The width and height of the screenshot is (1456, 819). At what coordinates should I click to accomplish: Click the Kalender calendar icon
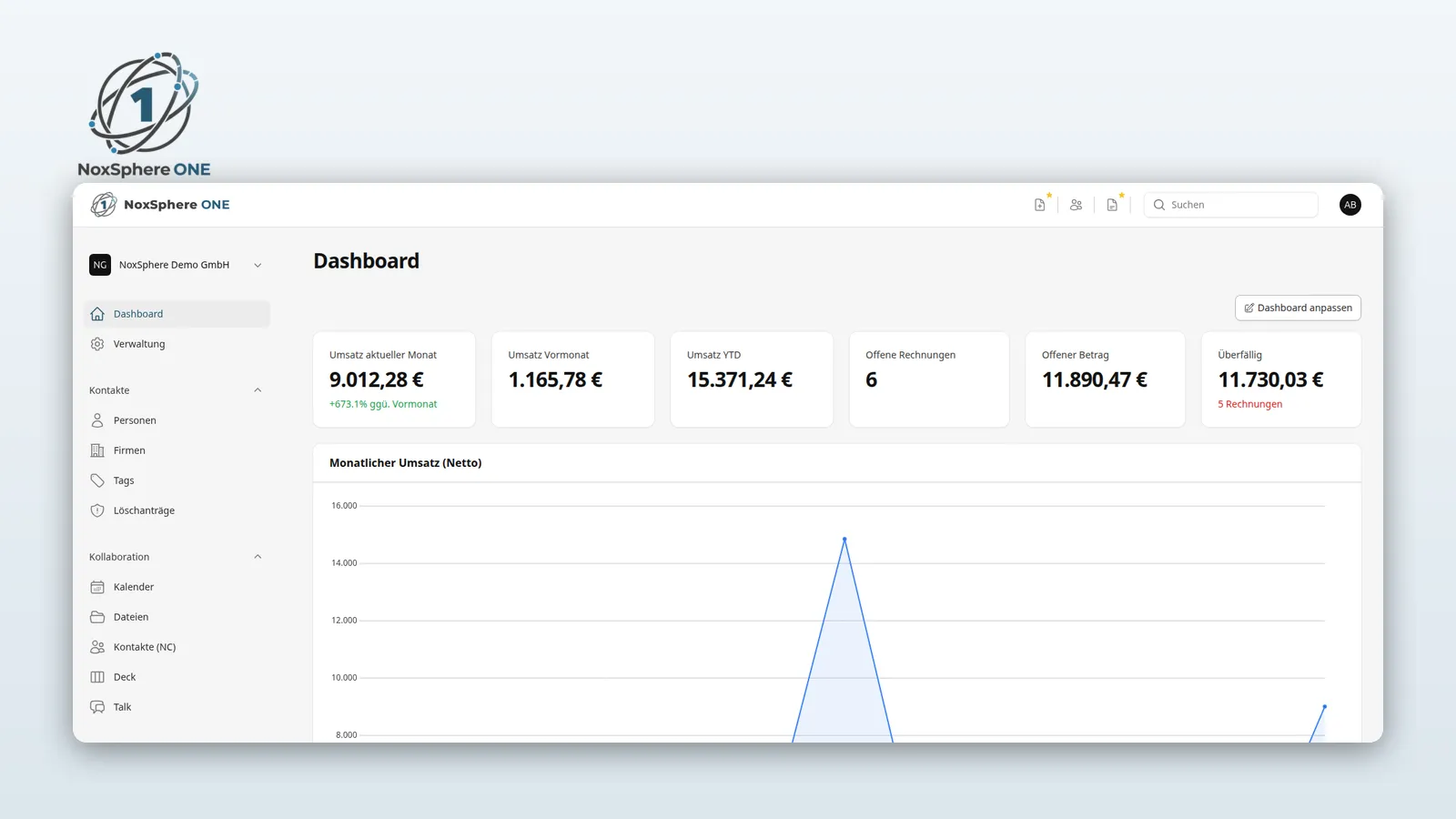(97, 587)
